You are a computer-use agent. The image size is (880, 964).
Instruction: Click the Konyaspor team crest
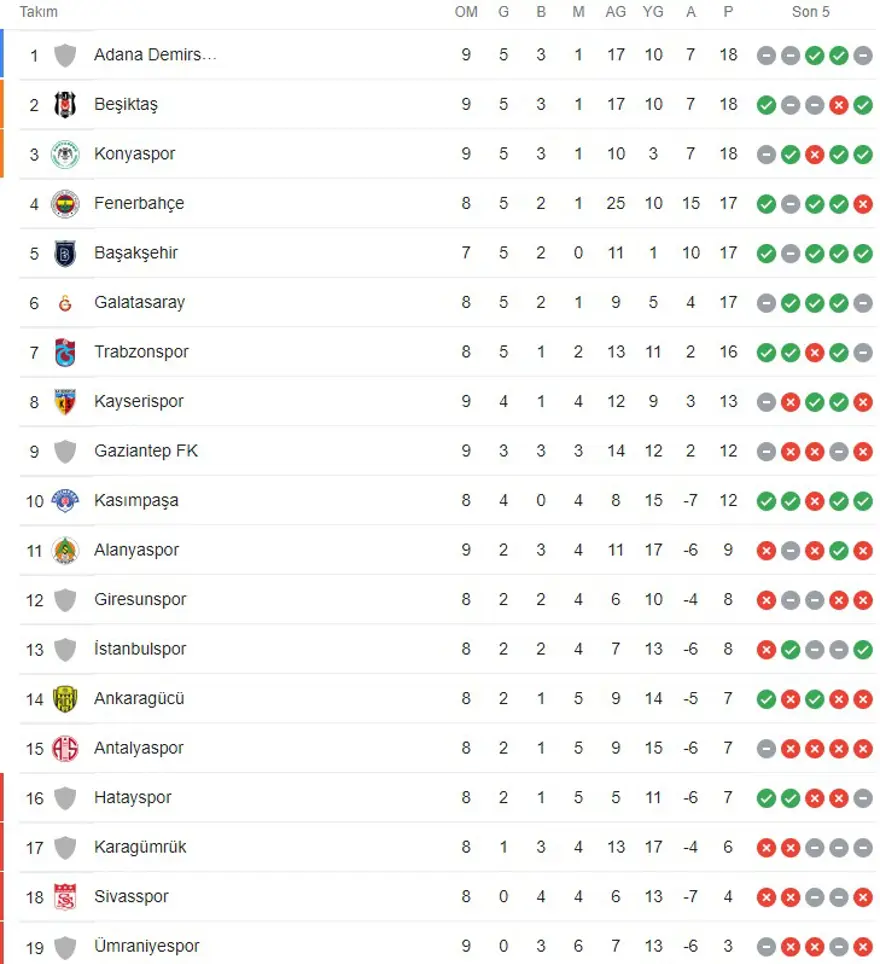click(x=65, y=154)
